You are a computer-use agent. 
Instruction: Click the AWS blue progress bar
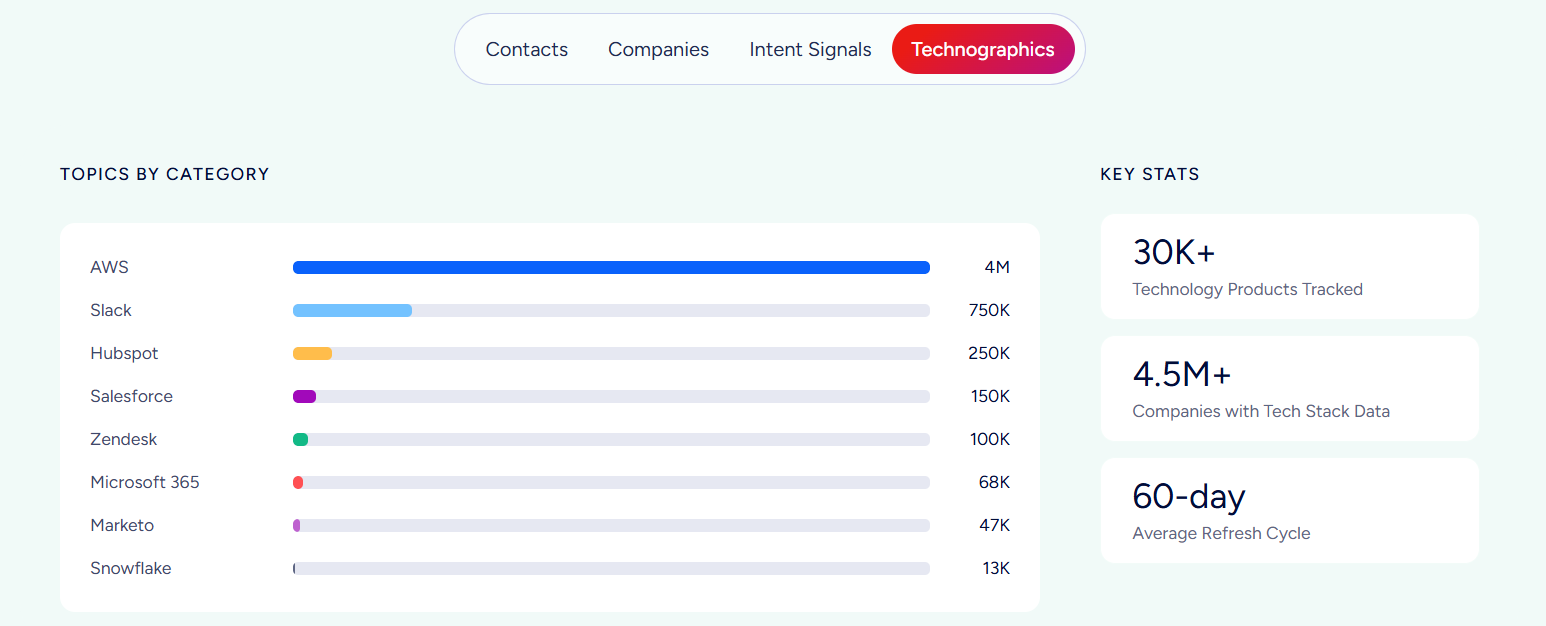click(x=611, y=267)
